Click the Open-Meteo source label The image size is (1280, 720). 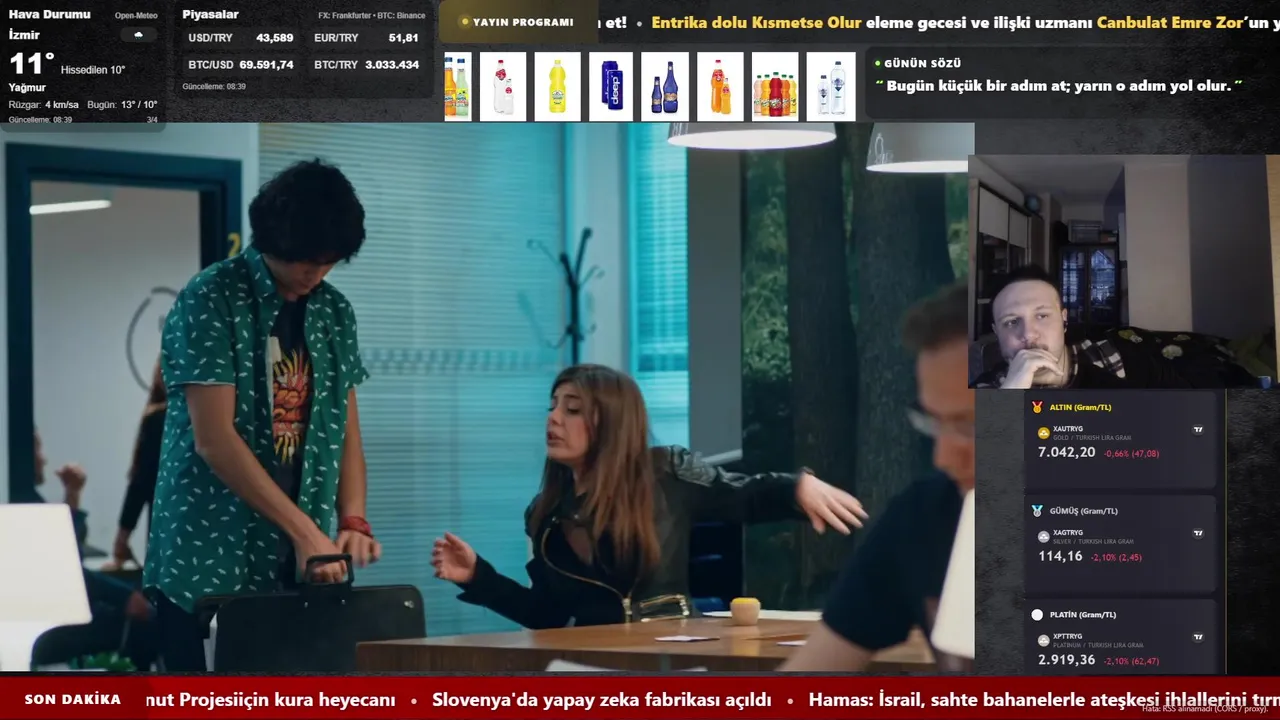click(136, 16)
